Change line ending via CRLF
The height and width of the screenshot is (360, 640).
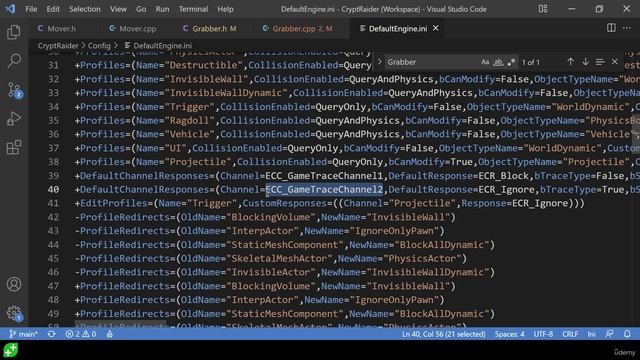tap(570, 334)
